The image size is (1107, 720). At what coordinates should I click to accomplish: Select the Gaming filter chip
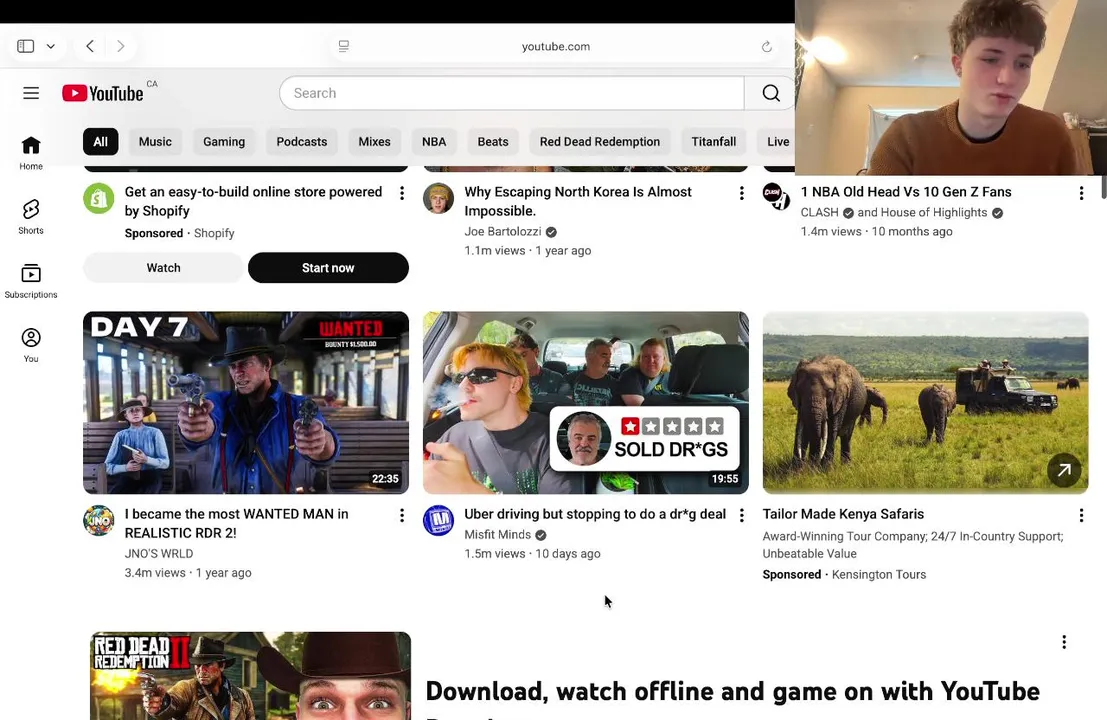[x=224, y=142]
